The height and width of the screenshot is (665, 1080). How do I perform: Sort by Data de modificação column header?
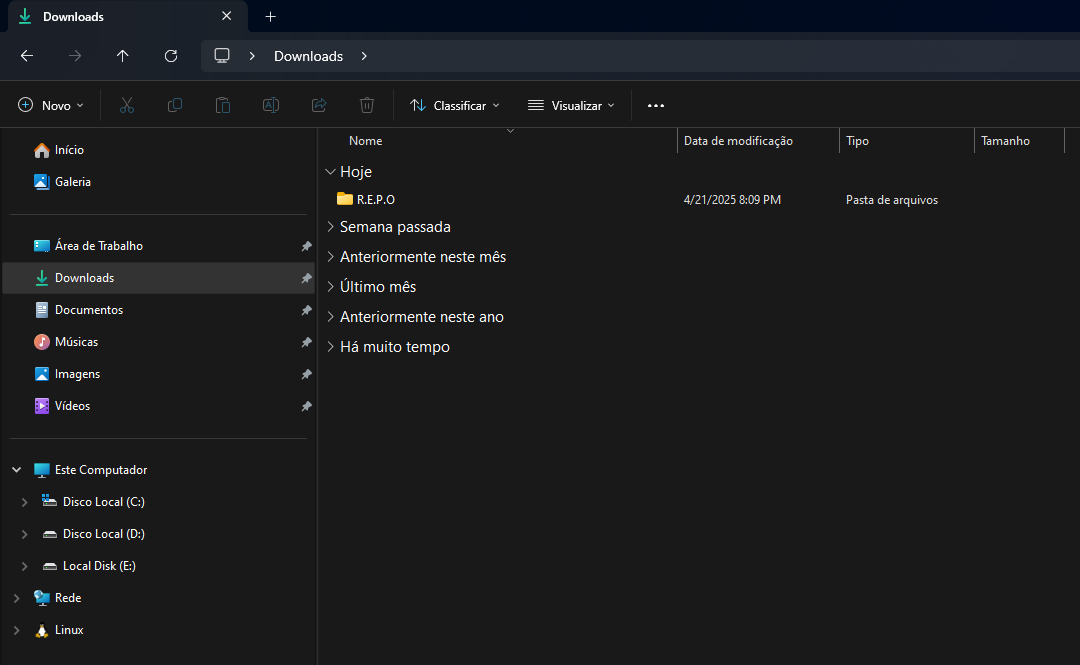(738, 141)
